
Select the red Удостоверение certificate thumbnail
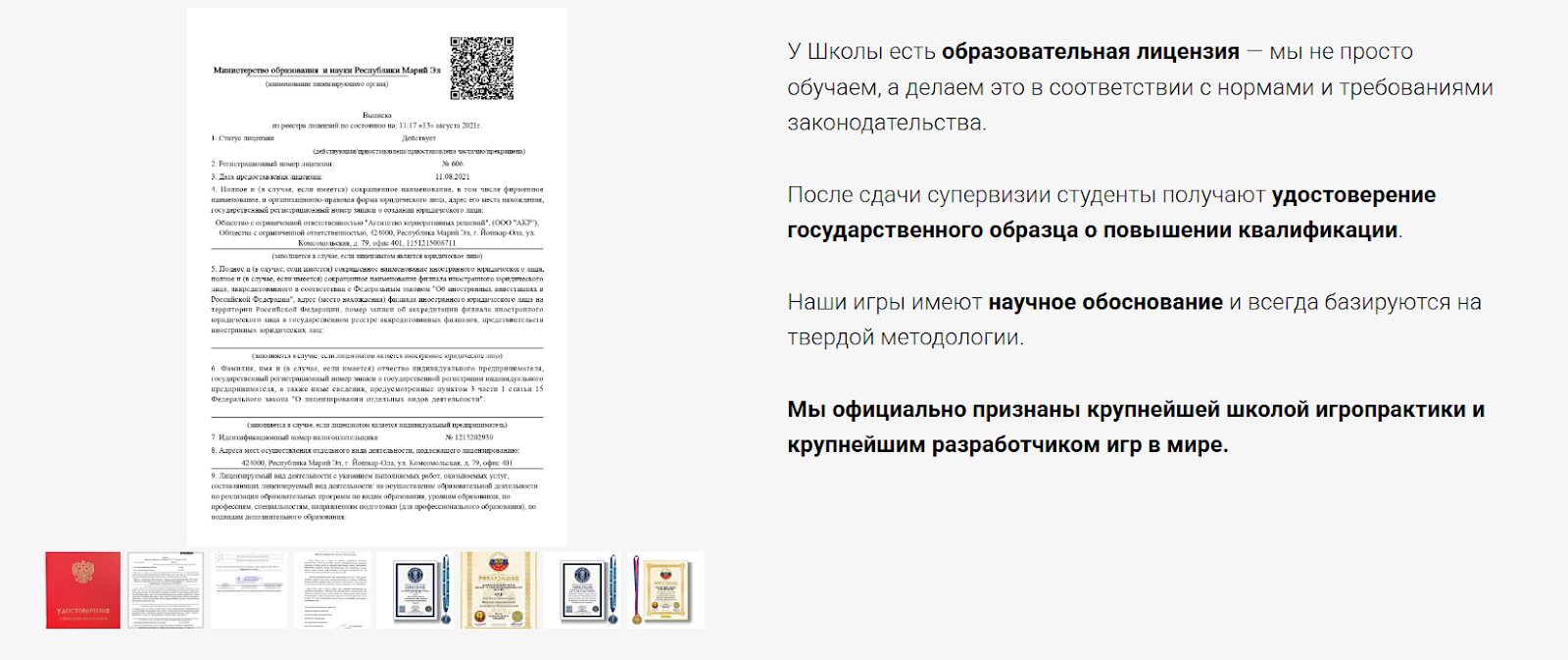(x=82, y=589)
